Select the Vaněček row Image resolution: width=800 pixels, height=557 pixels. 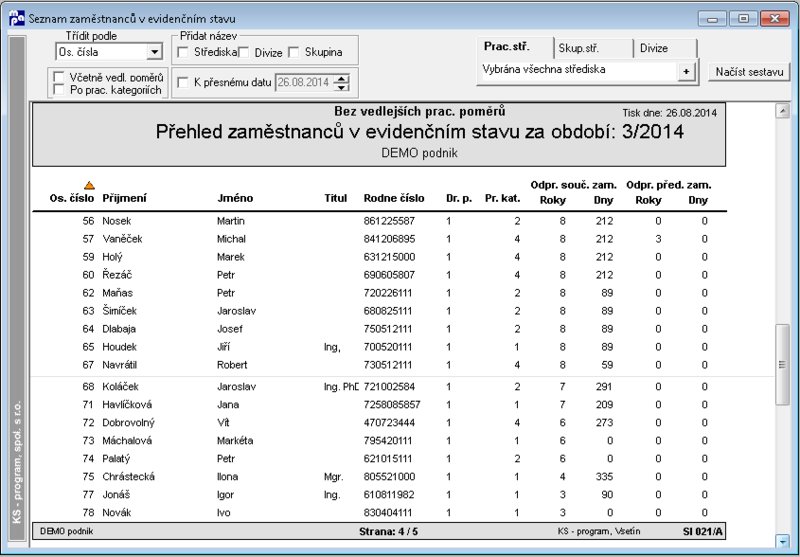[x=379, y=239]
